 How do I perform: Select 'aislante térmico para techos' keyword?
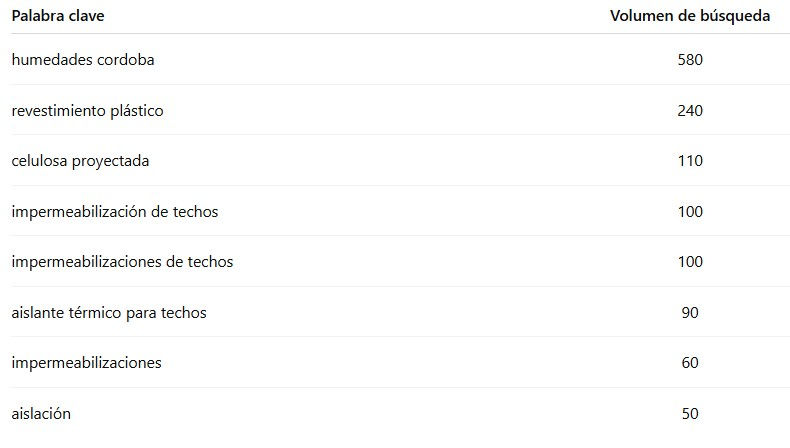pyautogui.click(x=109, y=313)
